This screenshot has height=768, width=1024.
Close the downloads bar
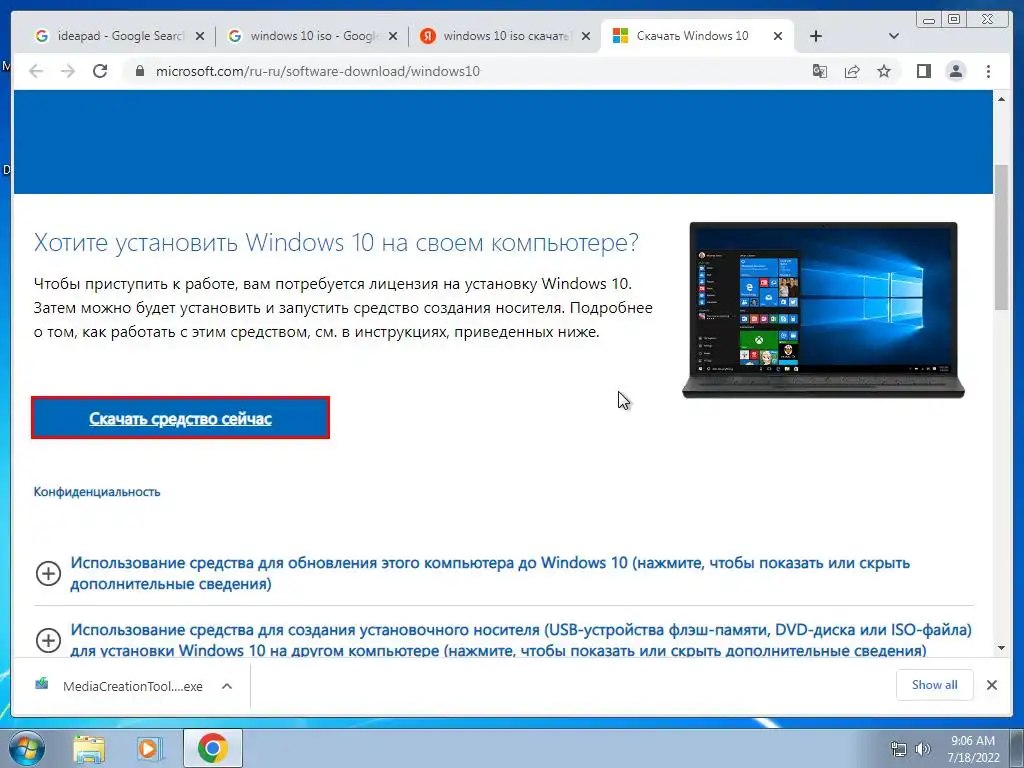(991, 685)
